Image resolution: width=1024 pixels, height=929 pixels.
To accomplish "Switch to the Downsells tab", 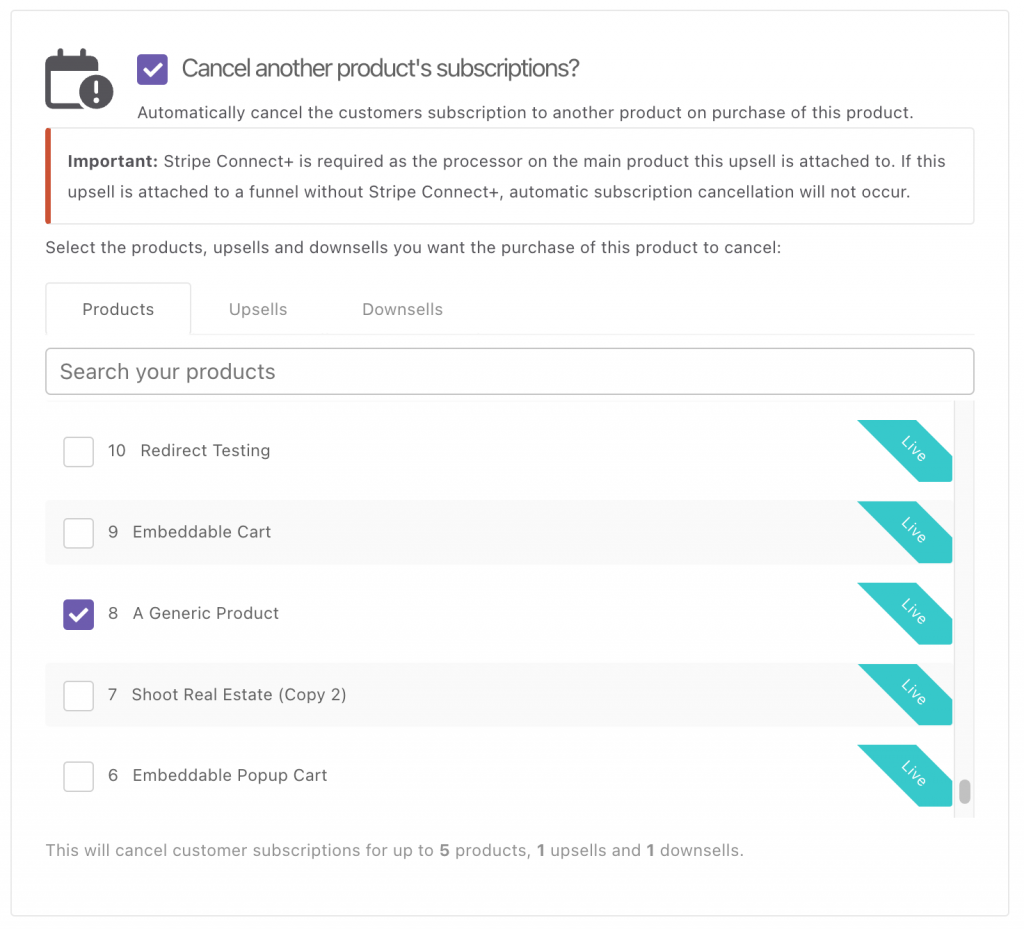I will (x=402, y=309).
